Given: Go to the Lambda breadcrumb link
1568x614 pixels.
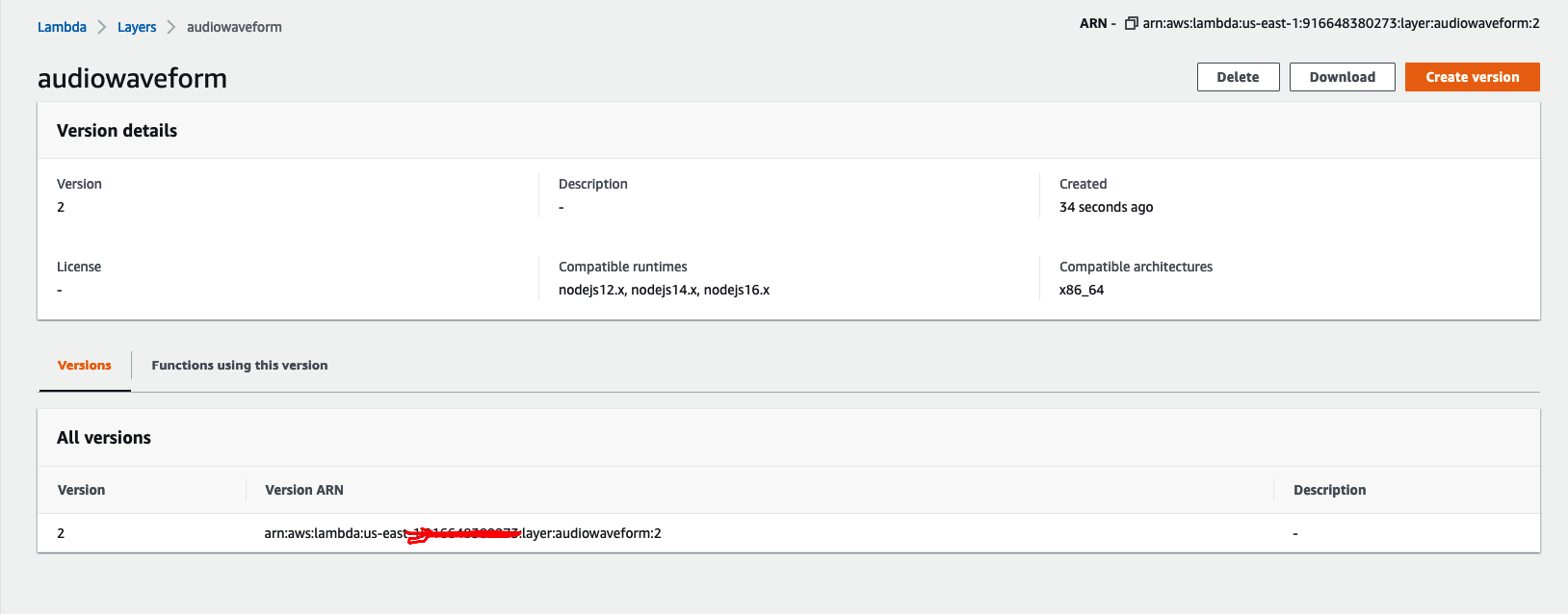Looking at the screenshot, I should [62, 27].
